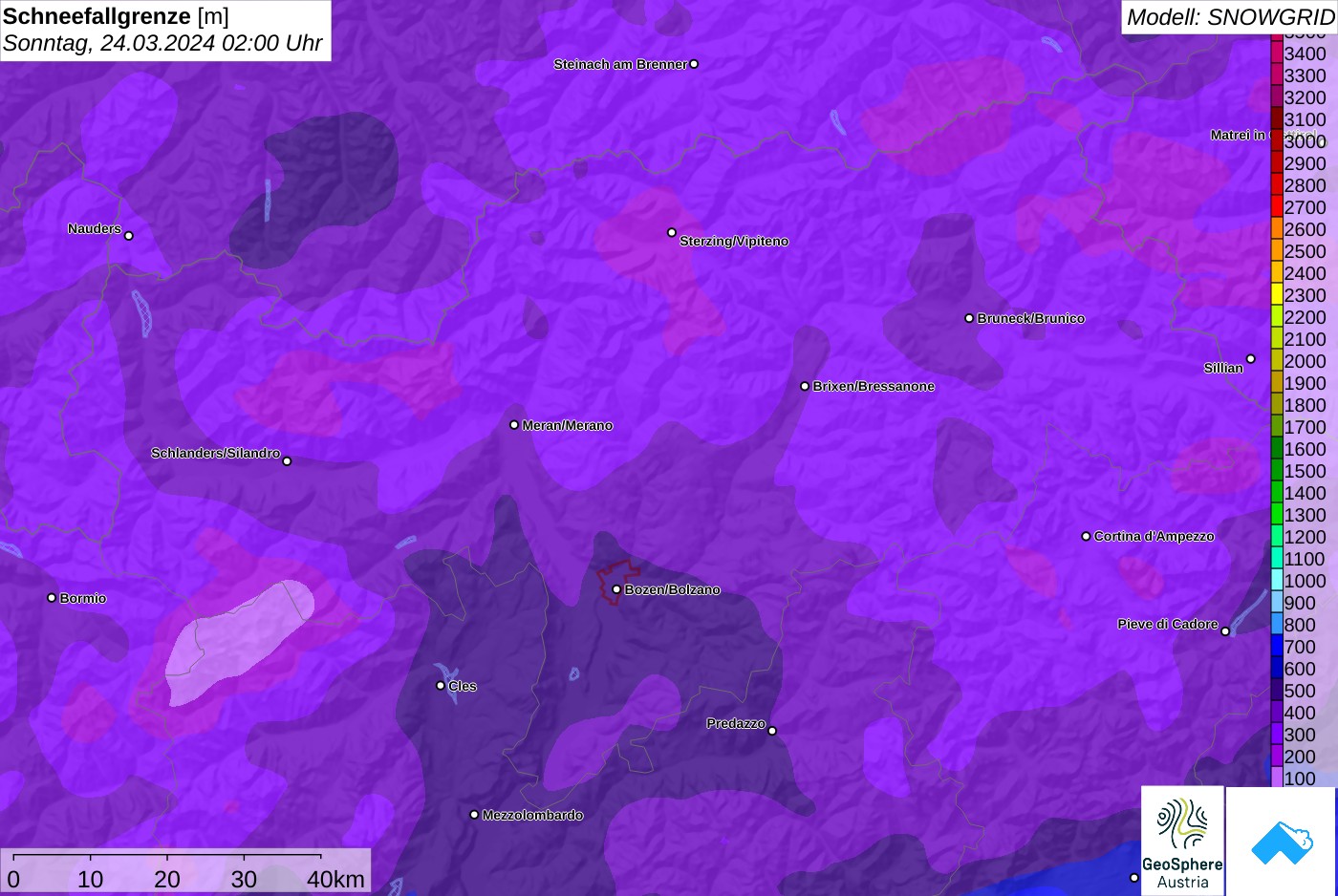Click the 'Predazzo' label text
Screen dimensions: 1338x896
[736, 723]
